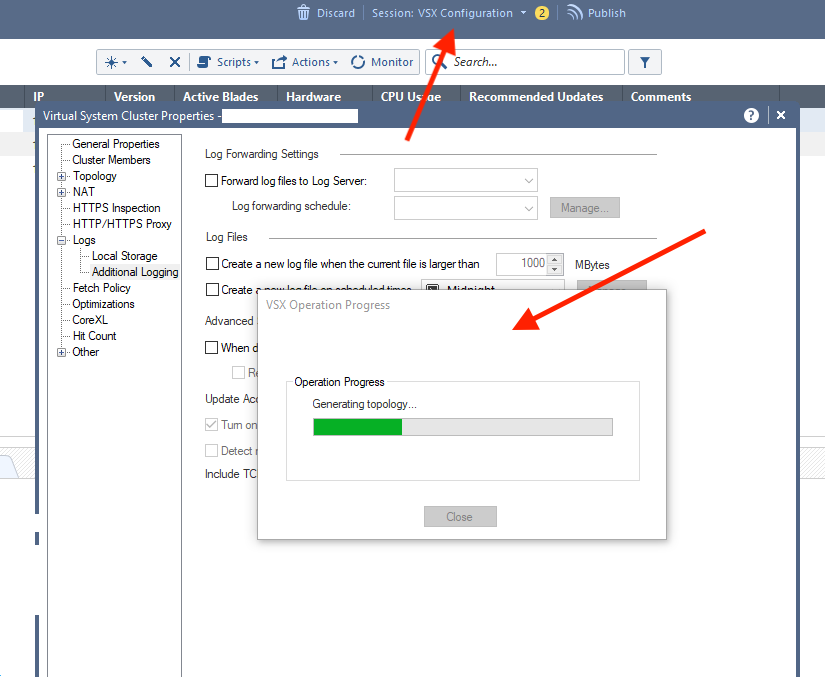
Task: Click the Edit pencil icon in toolbar
Action: tap(147, 62)
